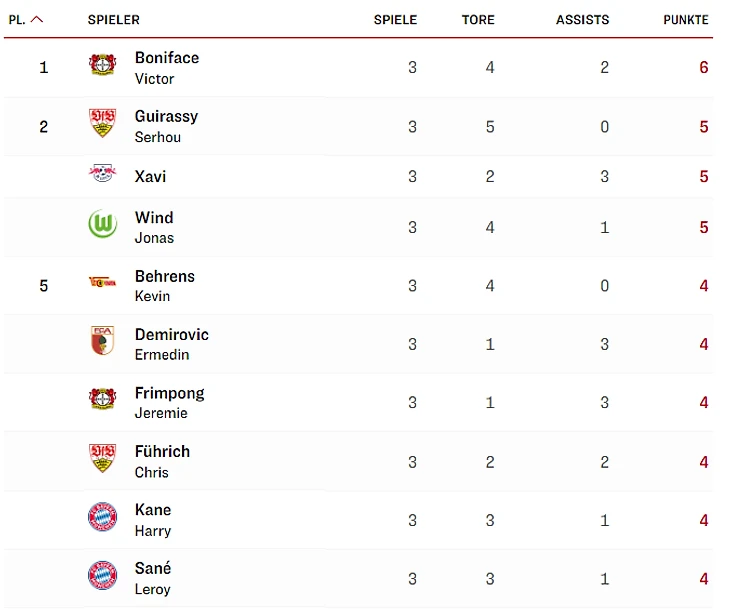Click Leverkusen logo beside Frimpong

point(102,400)
